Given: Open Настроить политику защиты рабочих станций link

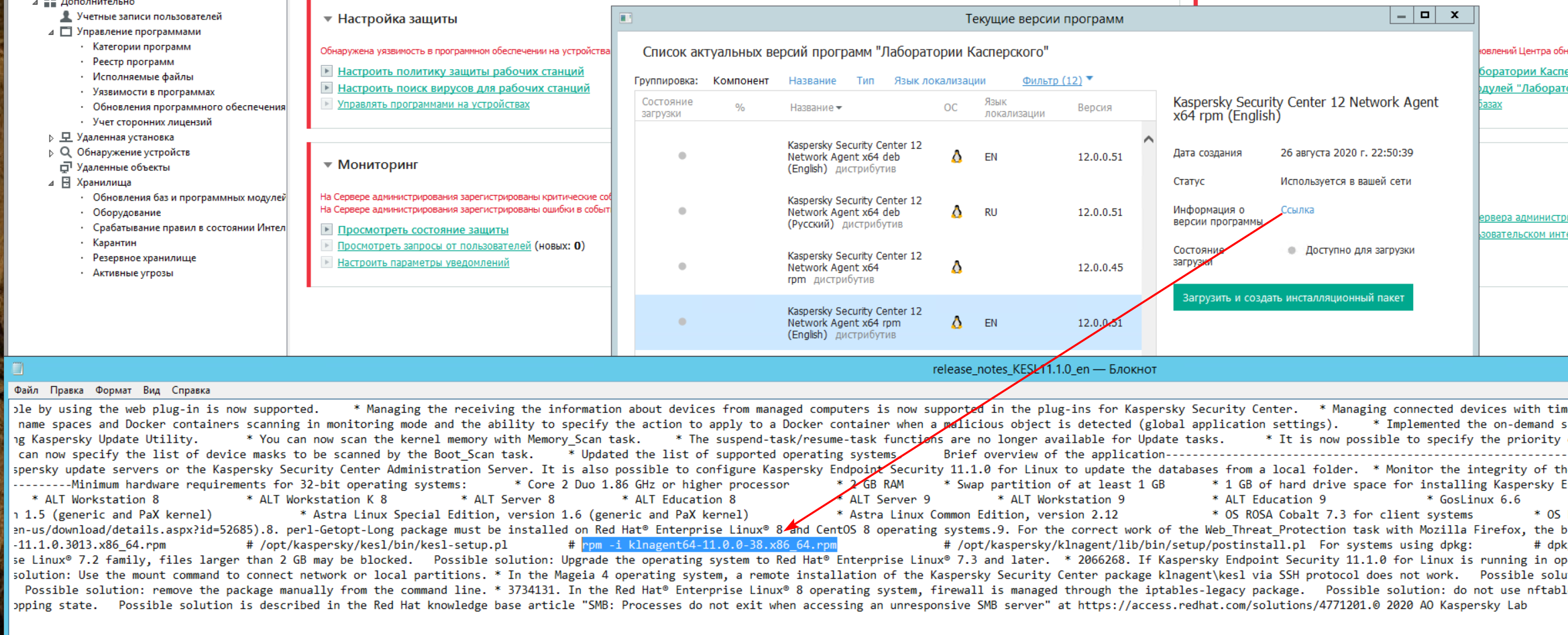Looking at the screenshot, I should [461, 71].
